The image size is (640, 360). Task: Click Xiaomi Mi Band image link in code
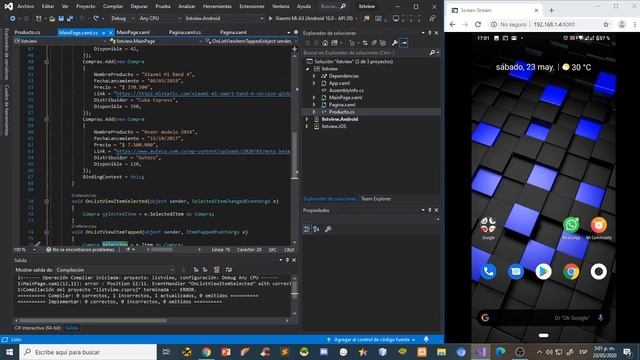coord(202,94)
